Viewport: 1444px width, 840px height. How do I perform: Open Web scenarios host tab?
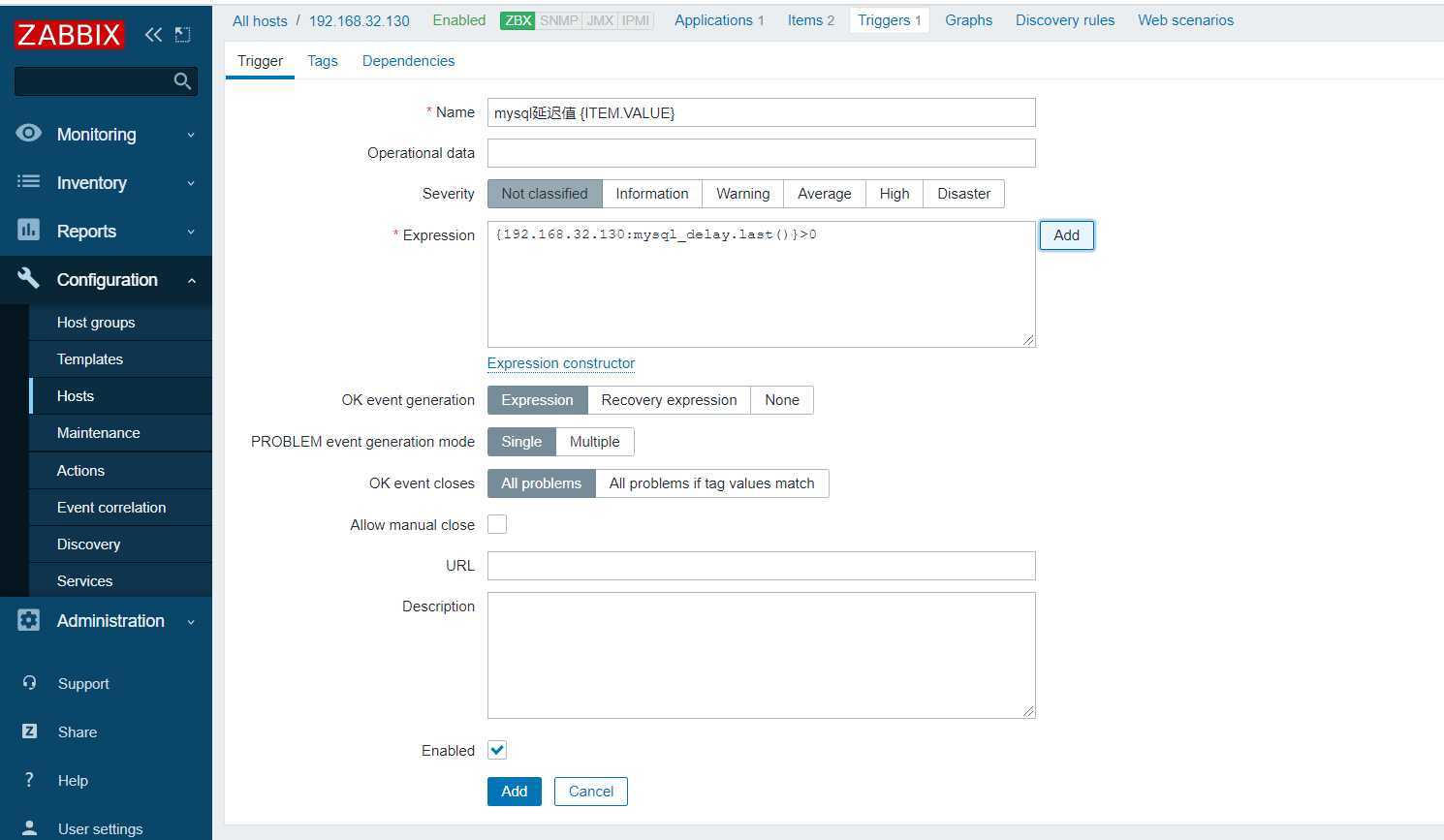click(x=1185, y=20)
